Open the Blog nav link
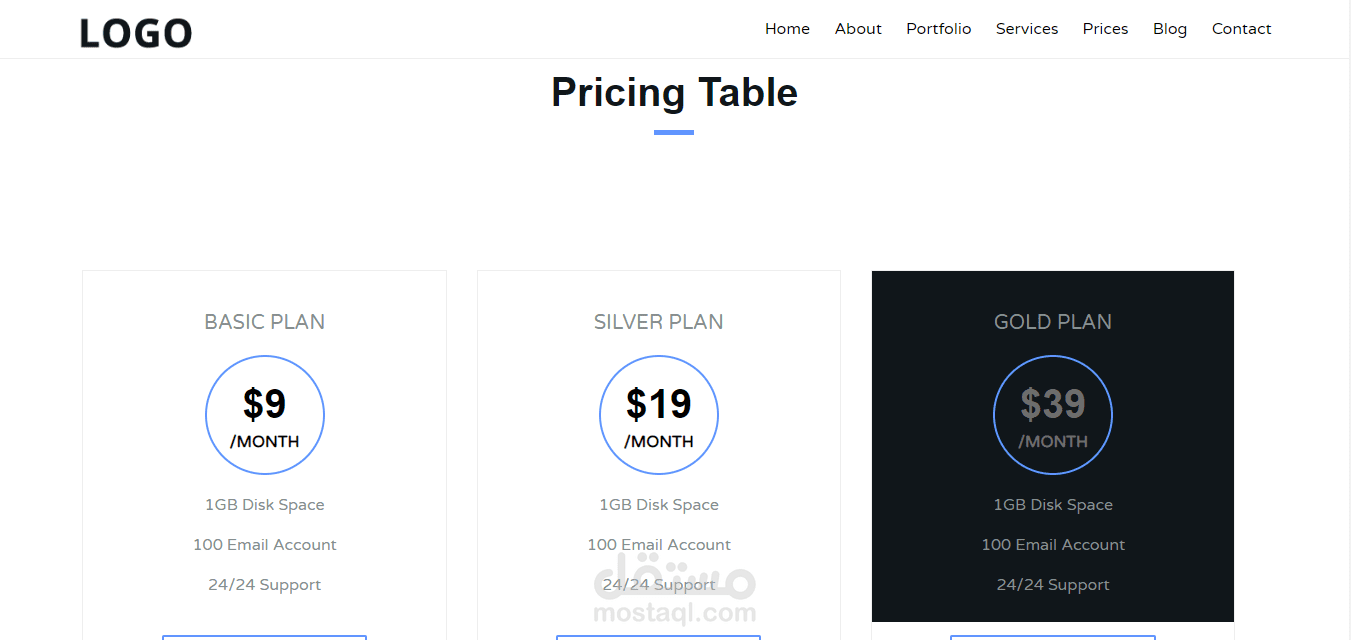Image resolution: width=1351 pixels, height=640 pixels. (1169, 29)
